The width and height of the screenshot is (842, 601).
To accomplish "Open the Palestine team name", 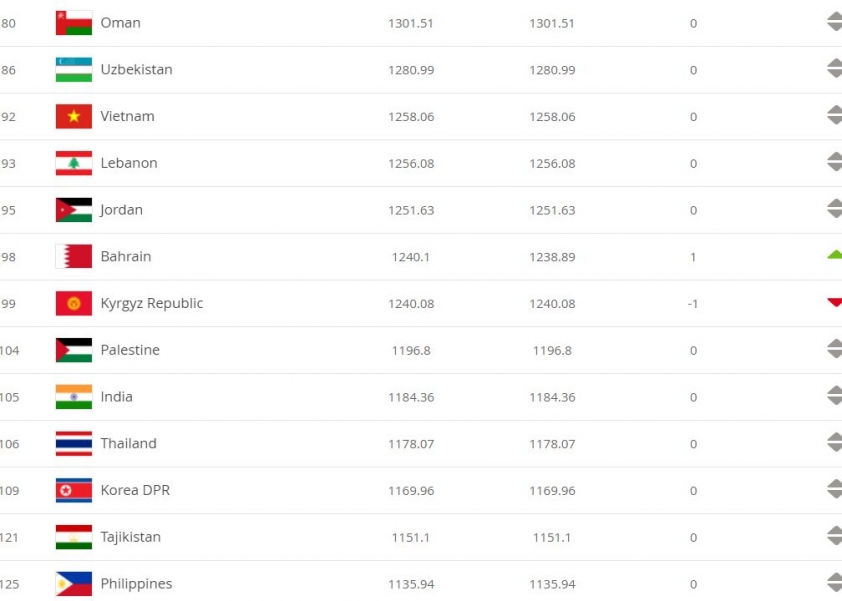I will [130, 350].
